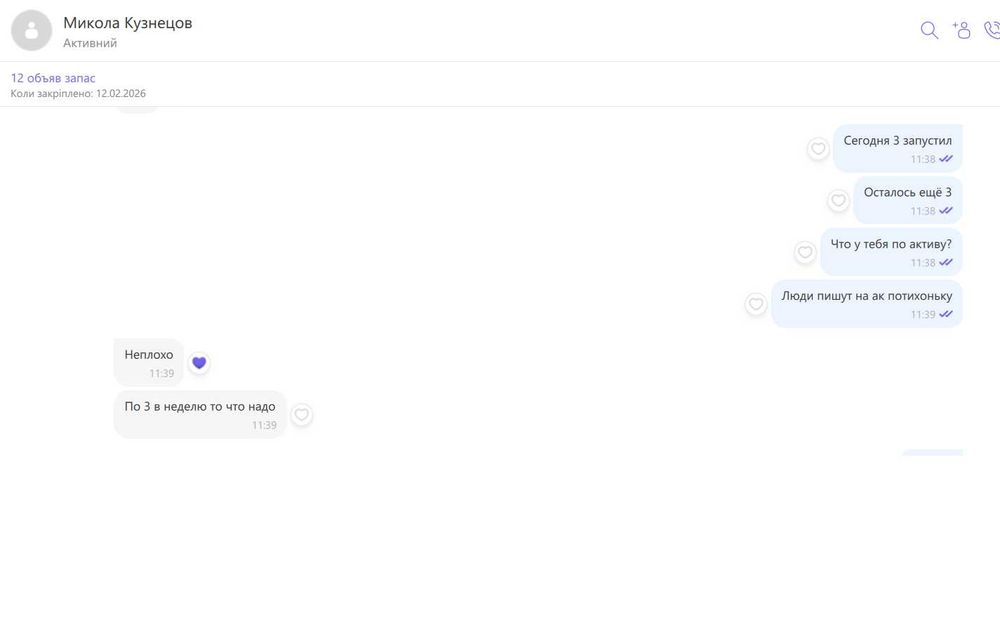Open Микола Кузнецов profile avatar
This screenshot has width=1000, height=634.
[31, 31]
